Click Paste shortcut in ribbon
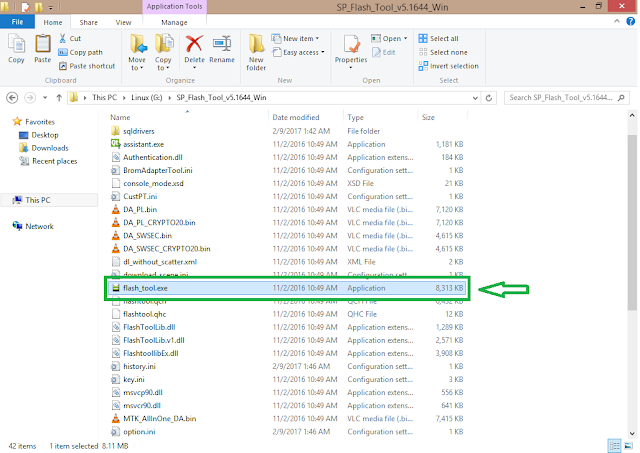Viewport: 640px width, 453px height. click(87, 66)
